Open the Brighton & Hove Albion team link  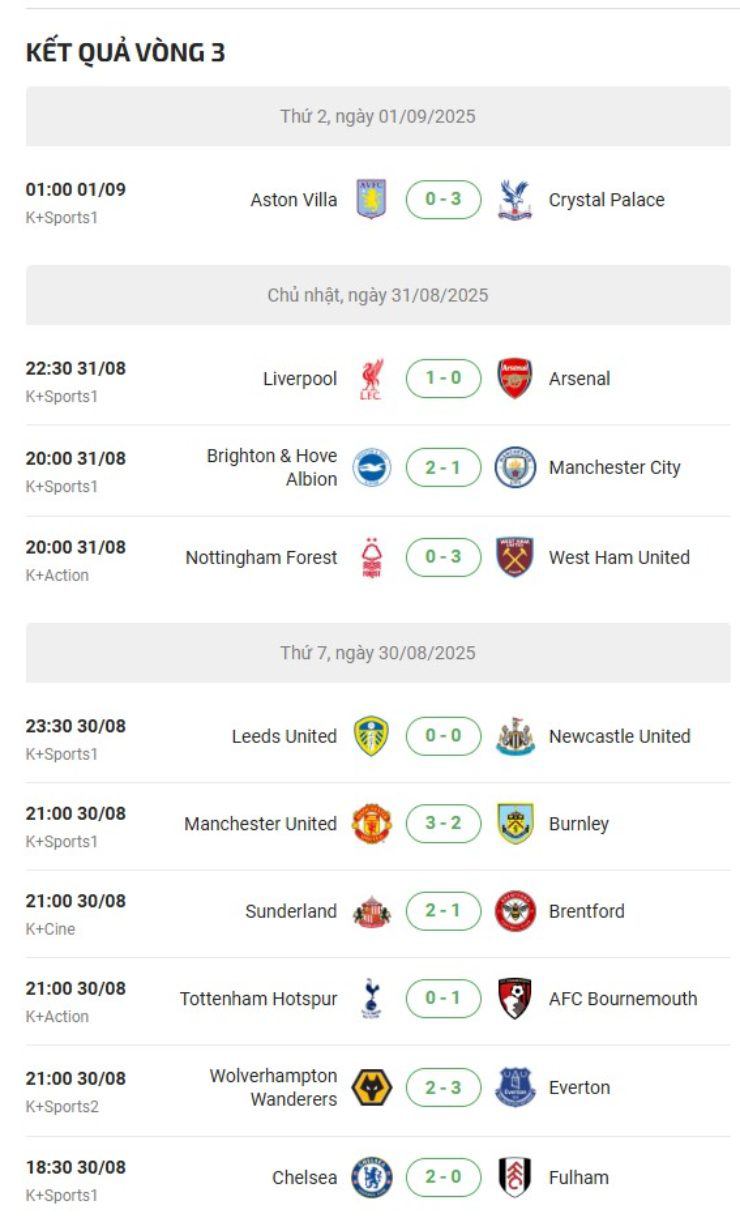click(x=272, y=467)
